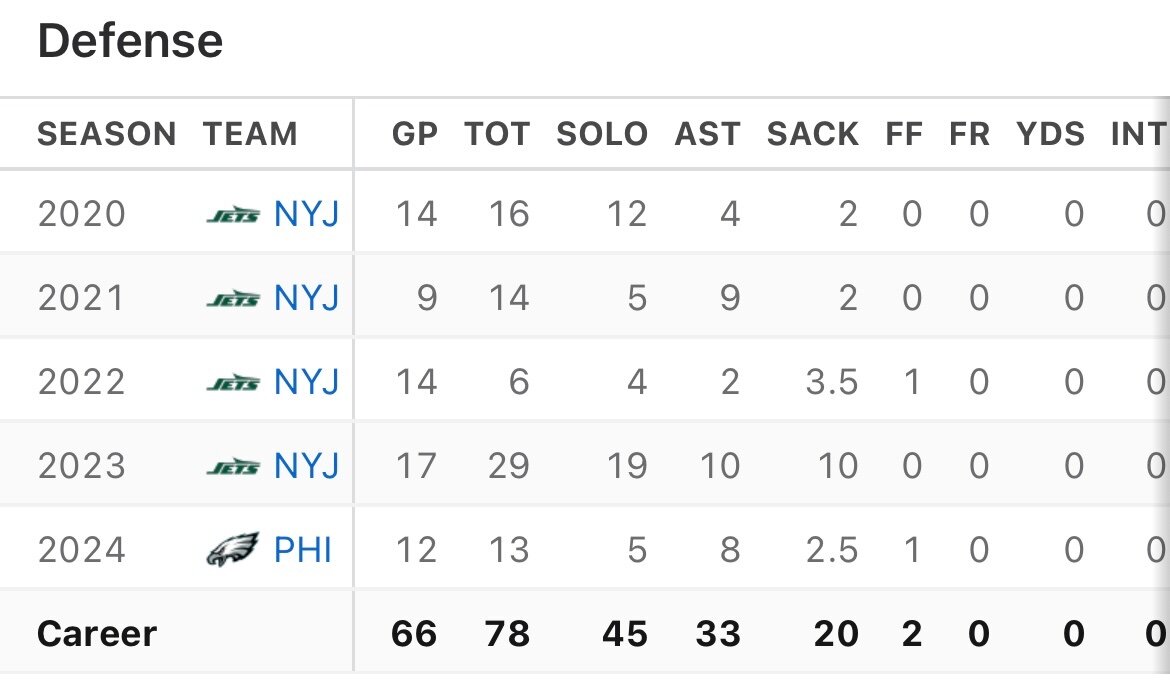Open the NYJ team link for 2023
Image resolution: width=1170 pixels, height=689 pixels.
[x=306, y=467]
